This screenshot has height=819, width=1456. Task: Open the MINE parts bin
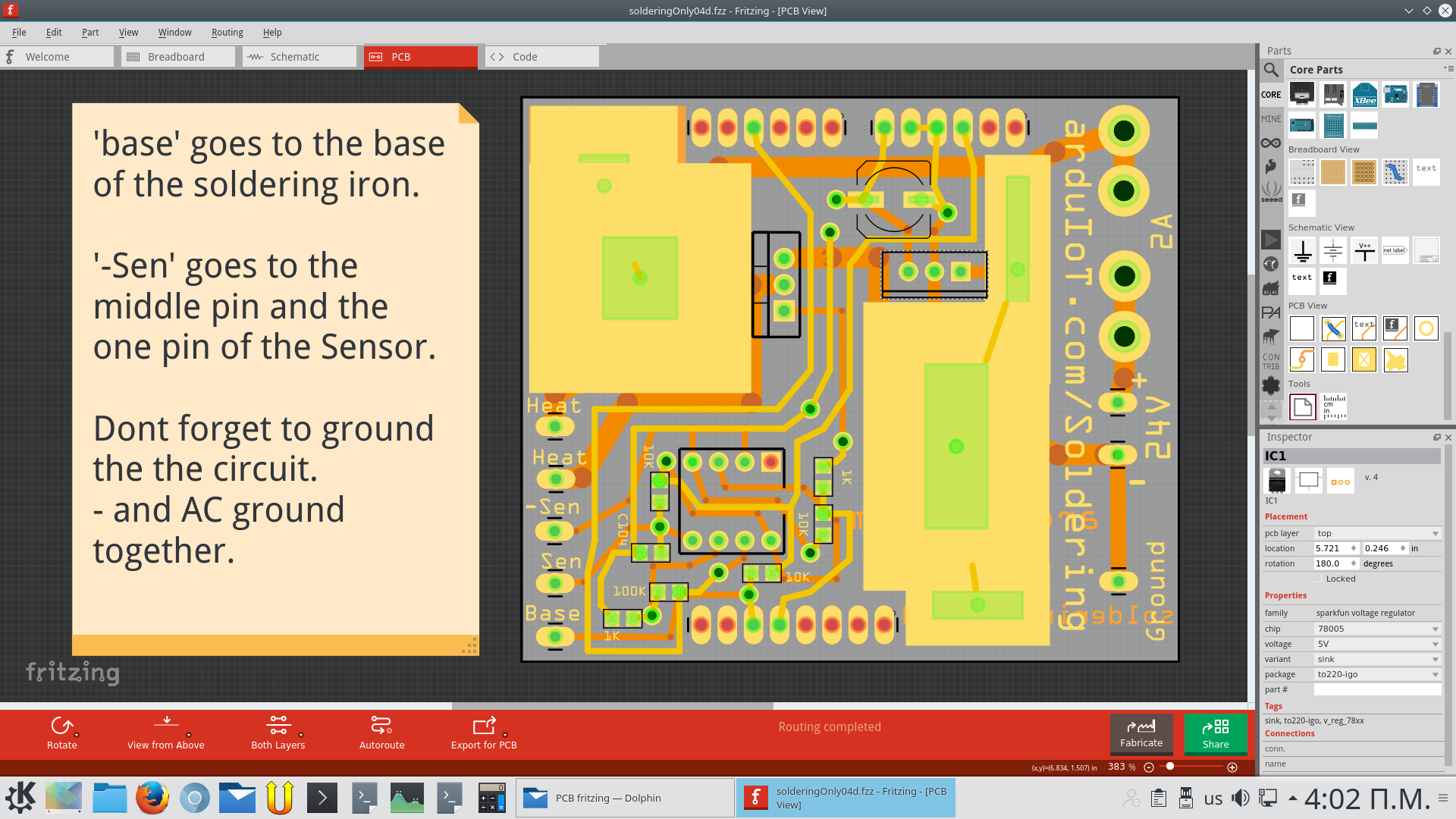click(1271, 118)
